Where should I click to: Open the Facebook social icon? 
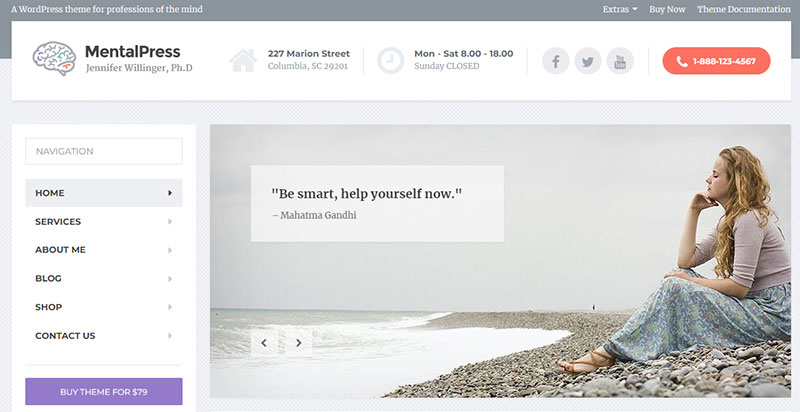tap(556, 61)
